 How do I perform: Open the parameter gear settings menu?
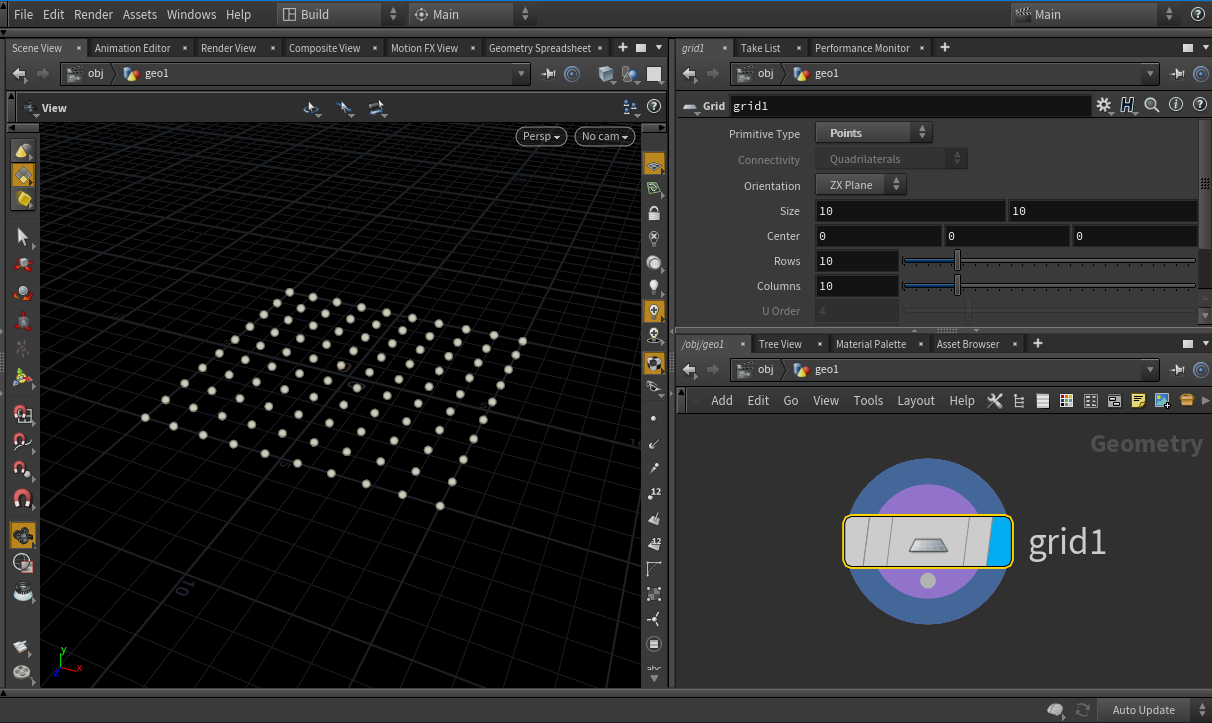(x=1104, y=105)
